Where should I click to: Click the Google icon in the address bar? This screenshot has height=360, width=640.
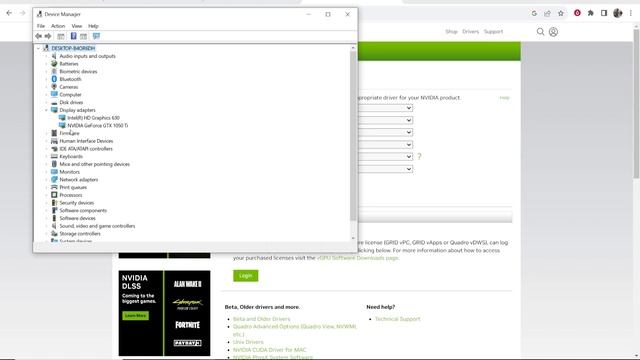[x=534, y=13]
